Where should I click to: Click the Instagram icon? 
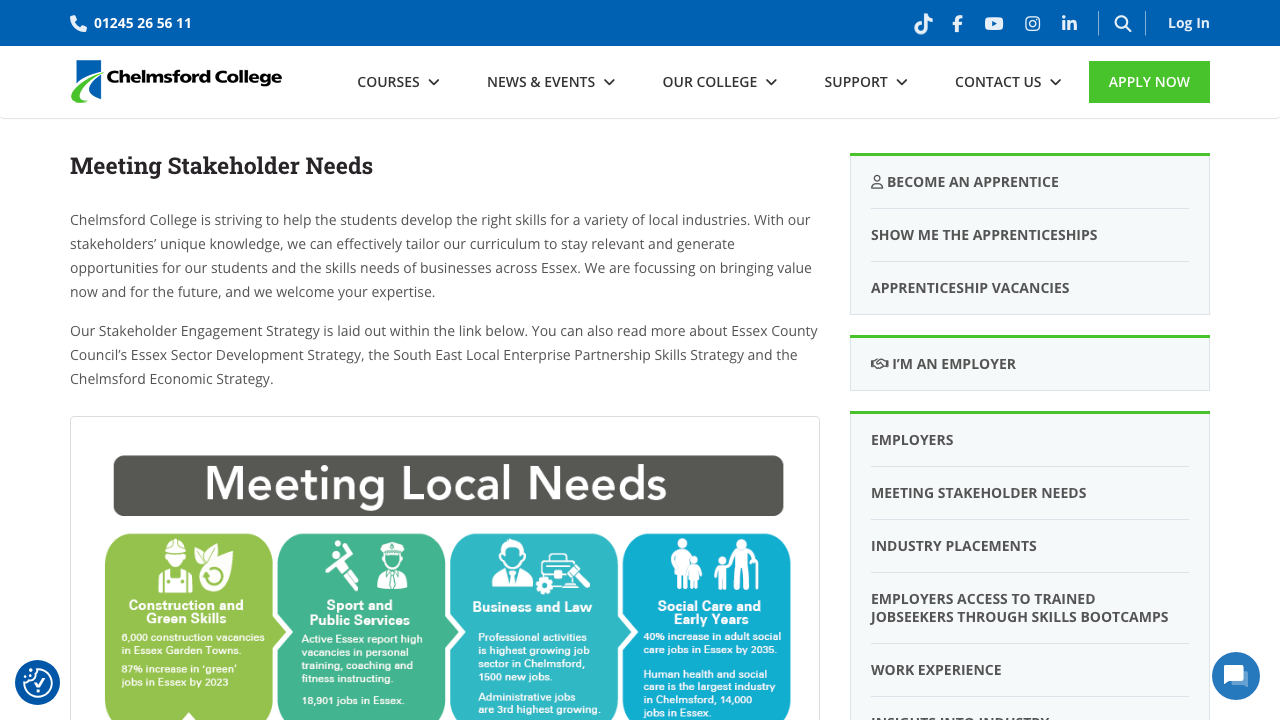[x=1032, y=23]
